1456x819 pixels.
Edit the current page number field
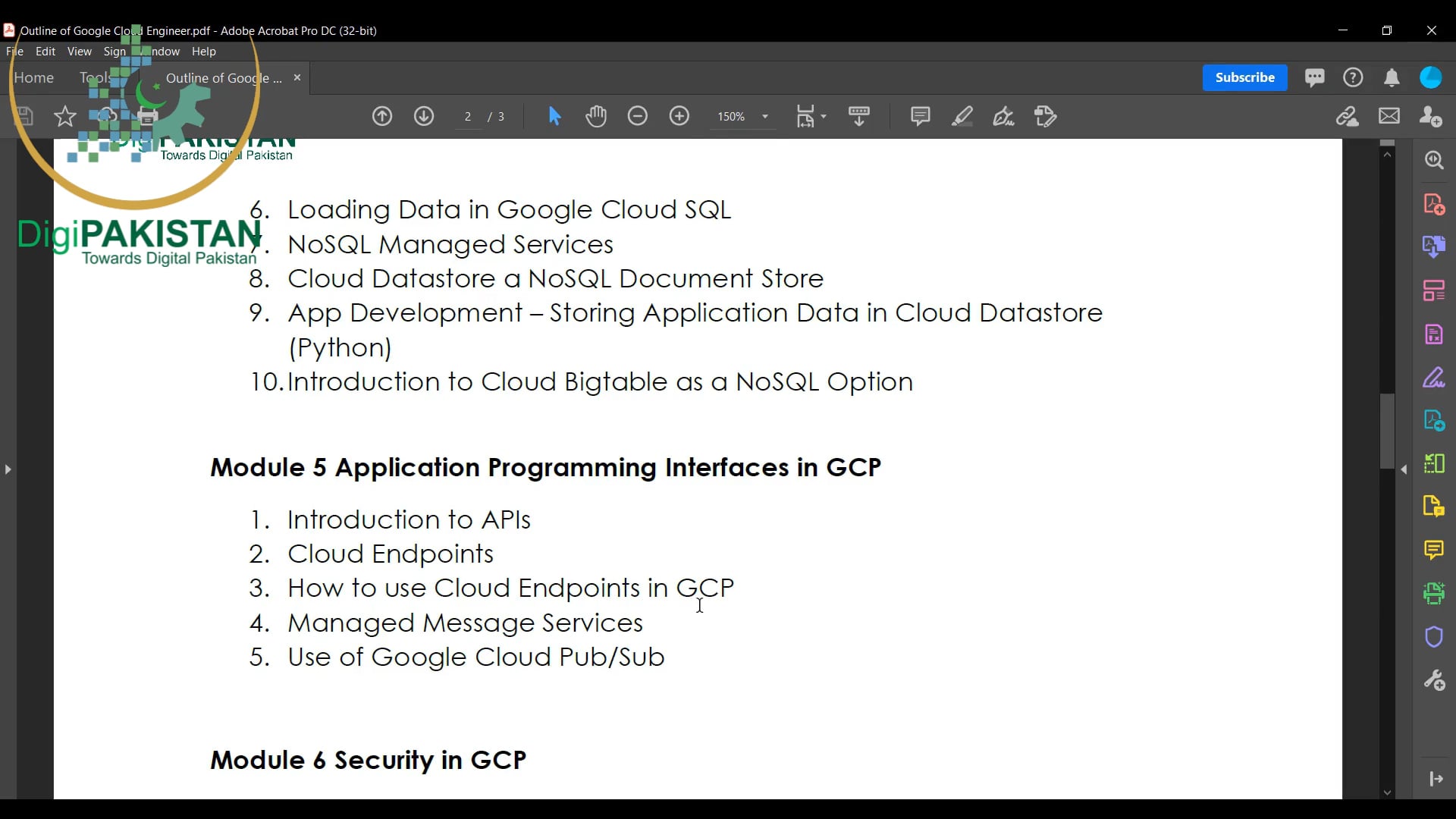(468, 116)
